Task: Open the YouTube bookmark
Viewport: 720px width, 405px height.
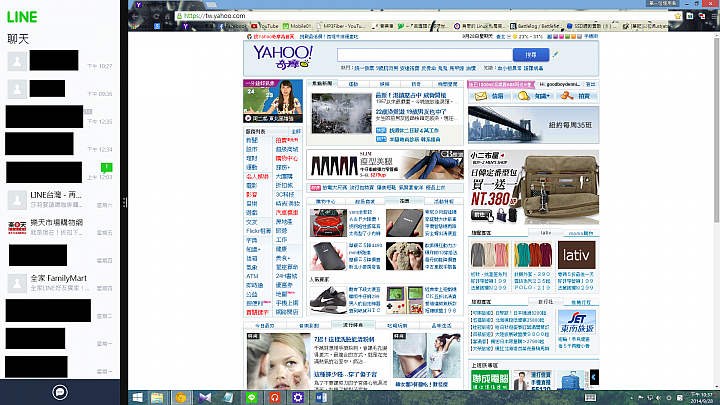Action: pos(265,26)
